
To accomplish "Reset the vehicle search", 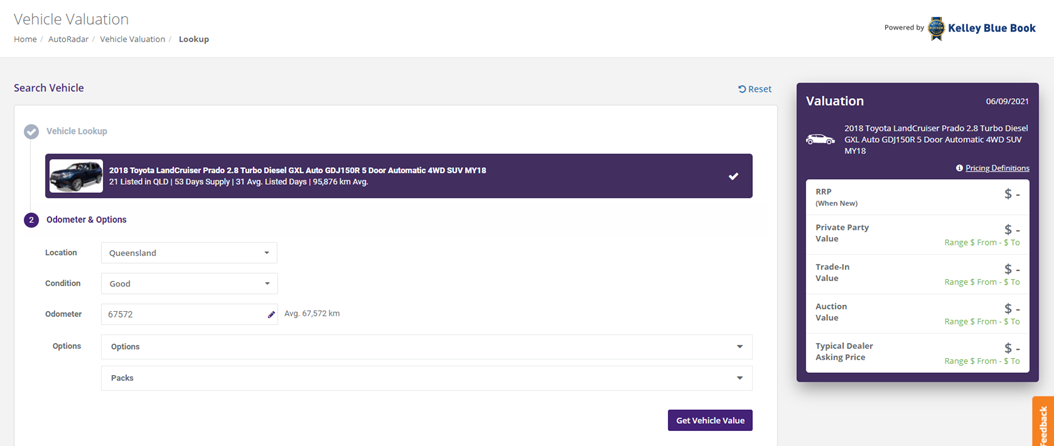I will click(755, 89).
